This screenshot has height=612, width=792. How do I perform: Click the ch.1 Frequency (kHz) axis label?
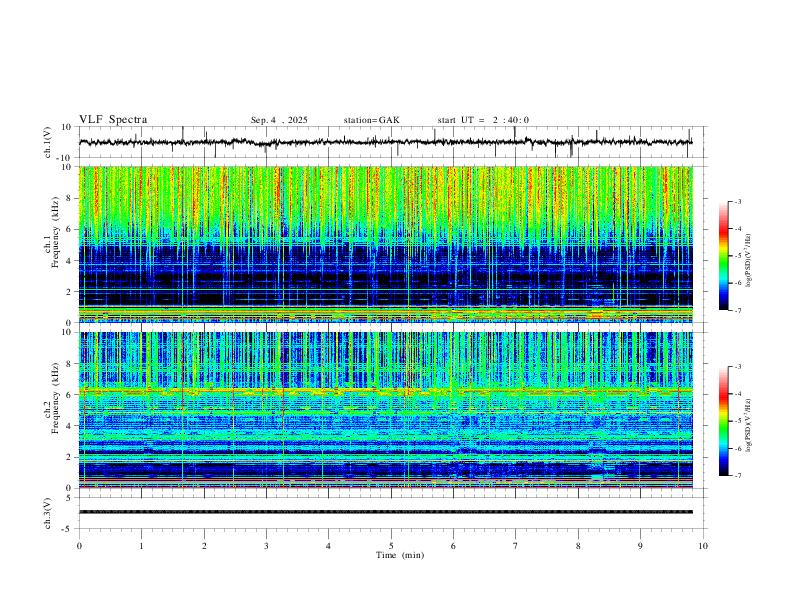53,233
